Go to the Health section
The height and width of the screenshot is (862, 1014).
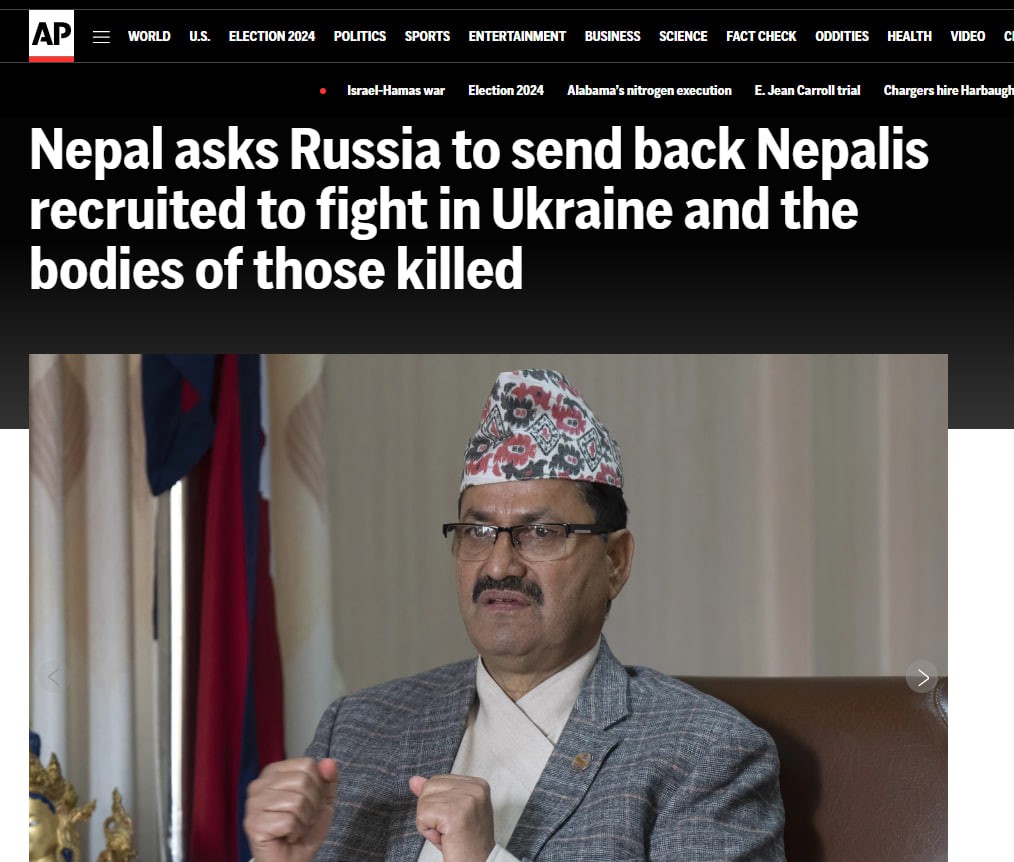(x=909, y=36)
